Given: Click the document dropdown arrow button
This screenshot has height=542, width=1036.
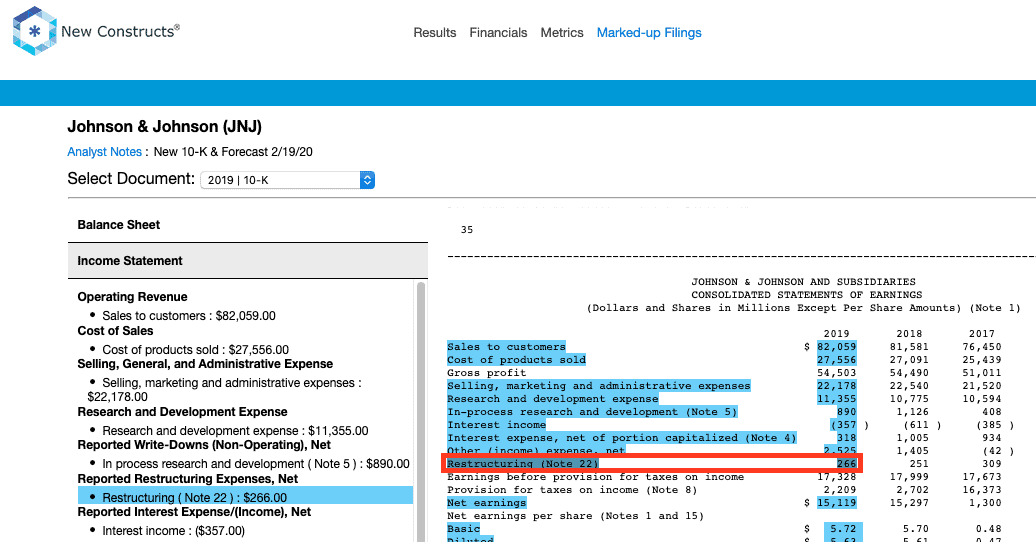Looking at the screenshot, I should click(x=367, y=180).
